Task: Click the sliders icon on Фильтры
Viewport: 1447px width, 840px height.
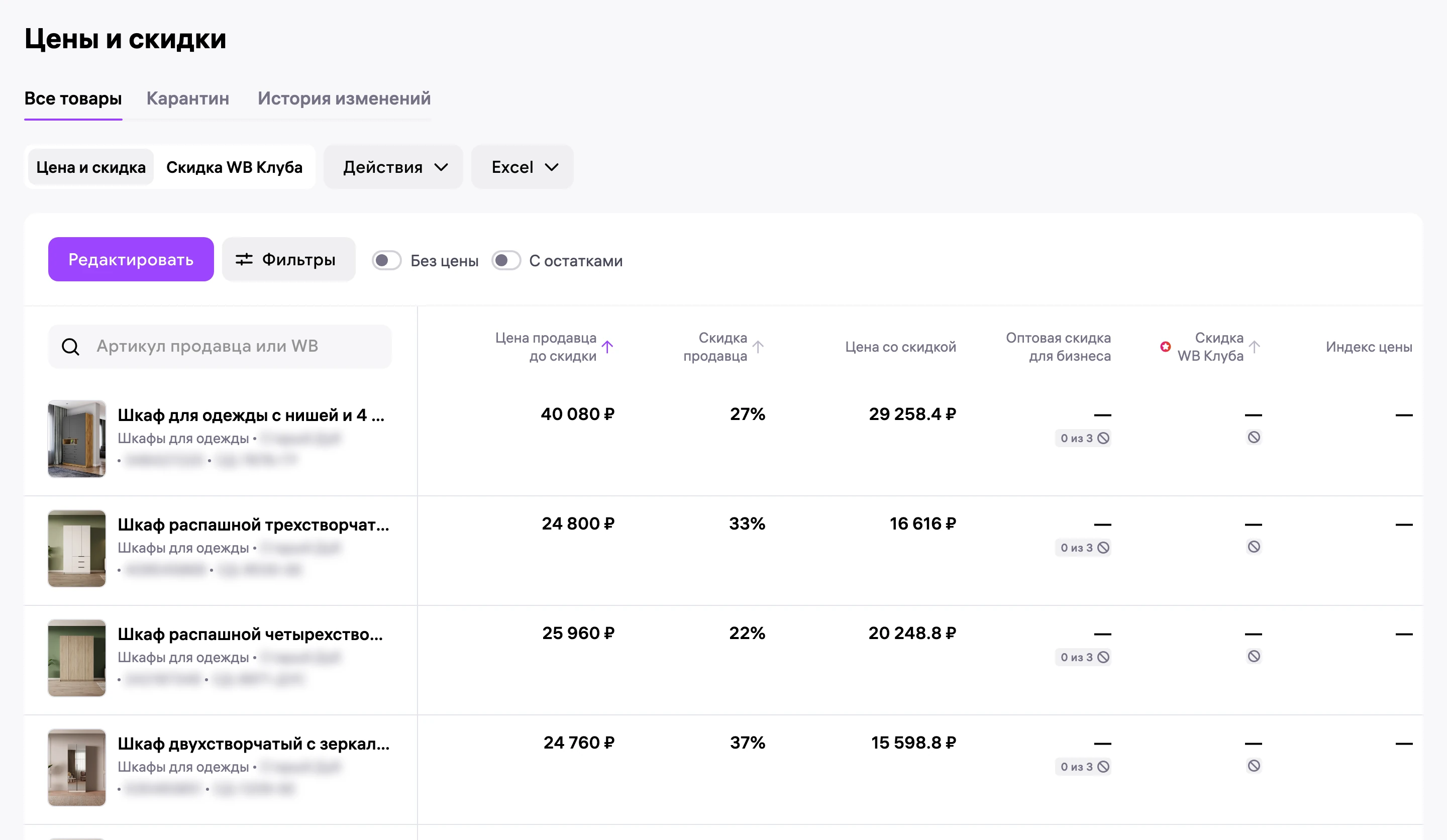Action: [x=244, y=260]
